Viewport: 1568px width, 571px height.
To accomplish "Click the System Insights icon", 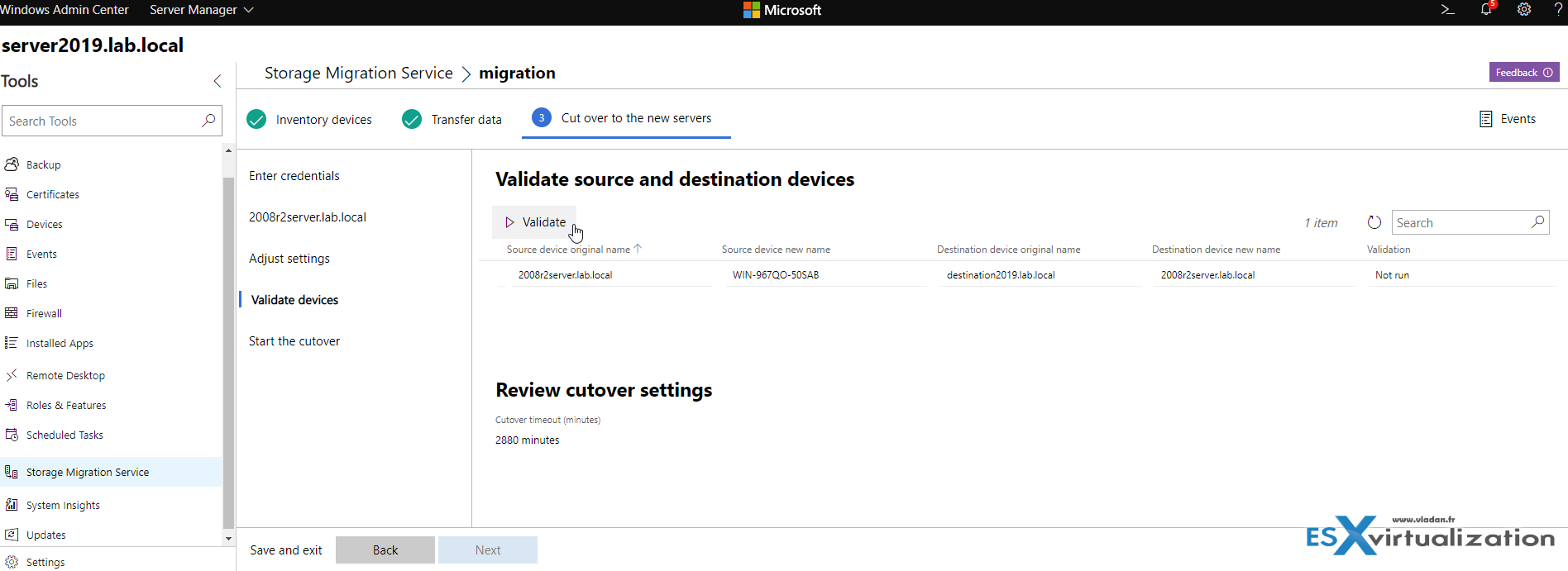I will (x=12, y=505).
